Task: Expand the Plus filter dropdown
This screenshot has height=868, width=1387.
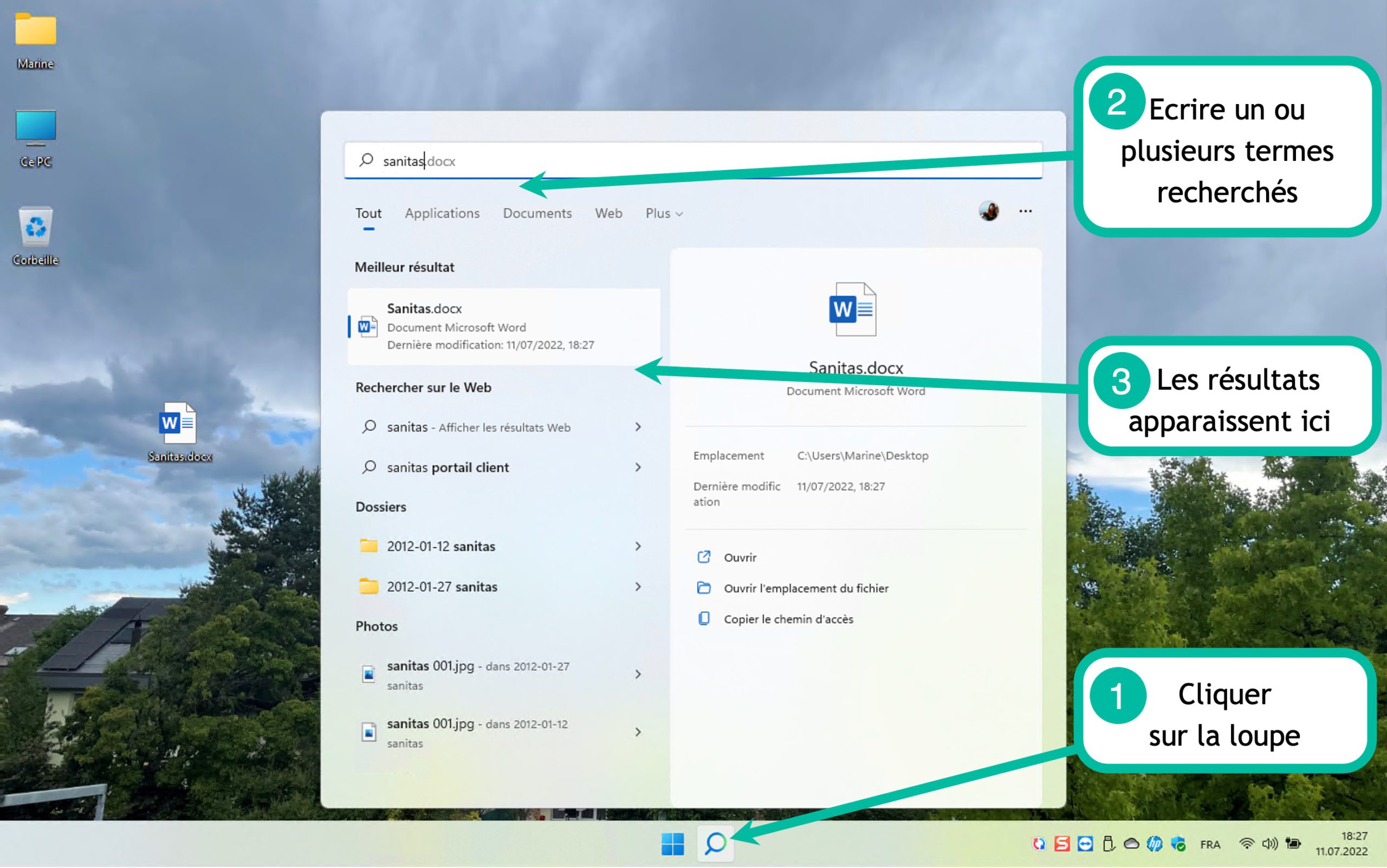Action: click(664, 213)
